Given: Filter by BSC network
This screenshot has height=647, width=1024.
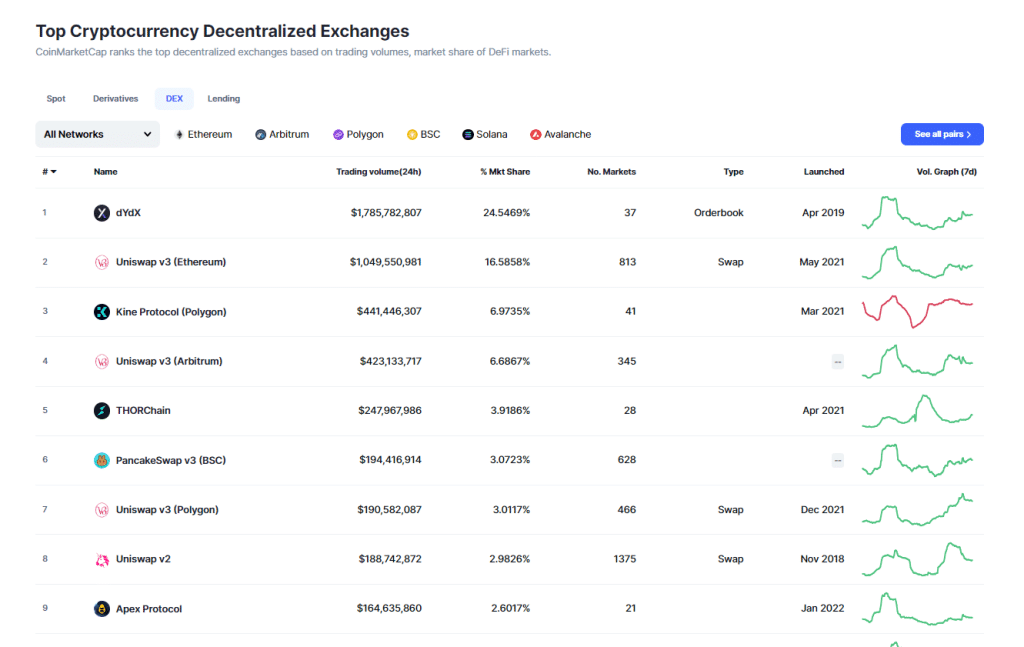Looking at the screenshot, I should [x=423, y=134].
